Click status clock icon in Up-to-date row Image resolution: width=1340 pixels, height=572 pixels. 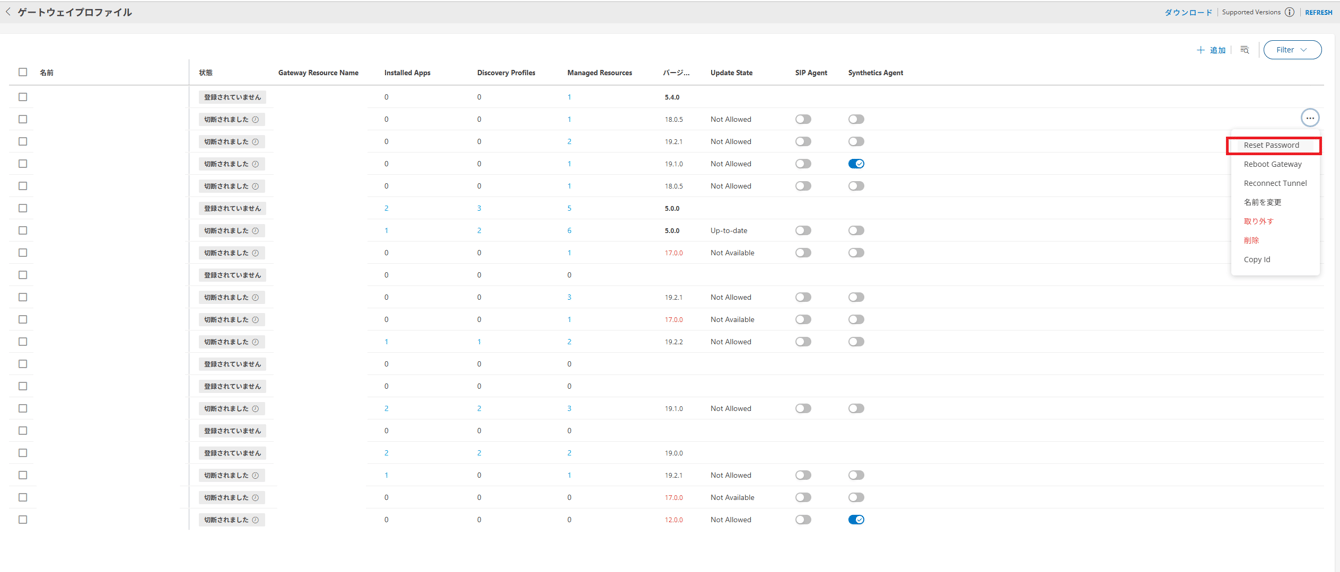pyautogui.click(x=256, y=231)
